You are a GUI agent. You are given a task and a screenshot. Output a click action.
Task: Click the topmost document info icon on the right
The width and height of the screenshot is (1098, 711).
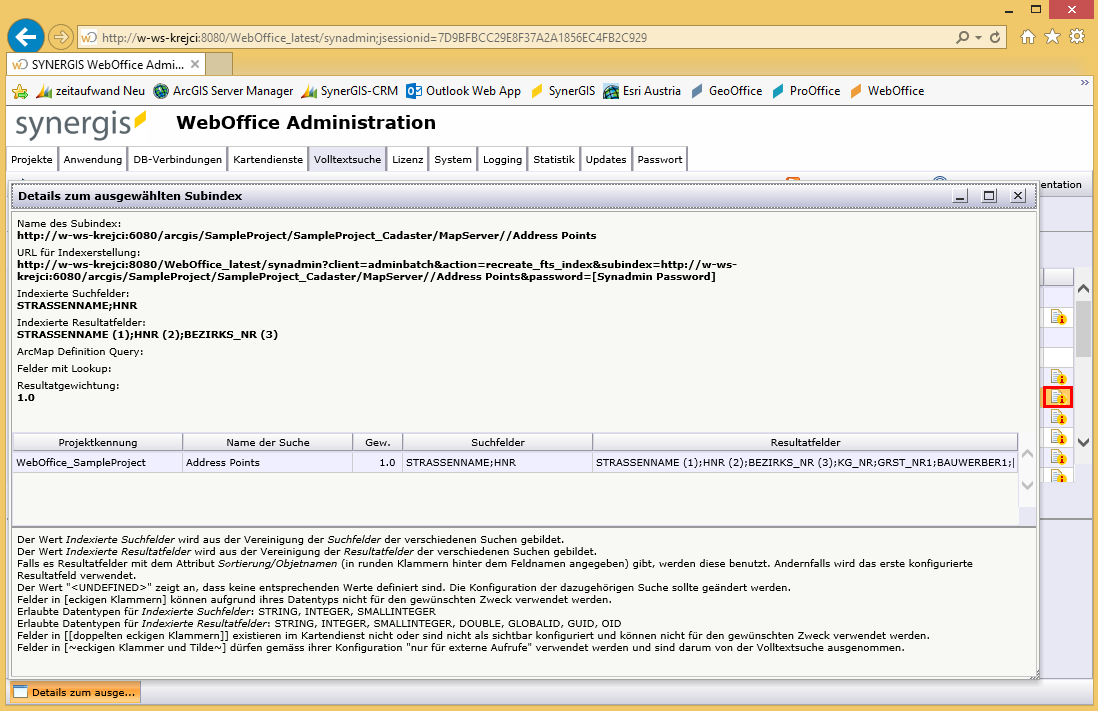1059,316
